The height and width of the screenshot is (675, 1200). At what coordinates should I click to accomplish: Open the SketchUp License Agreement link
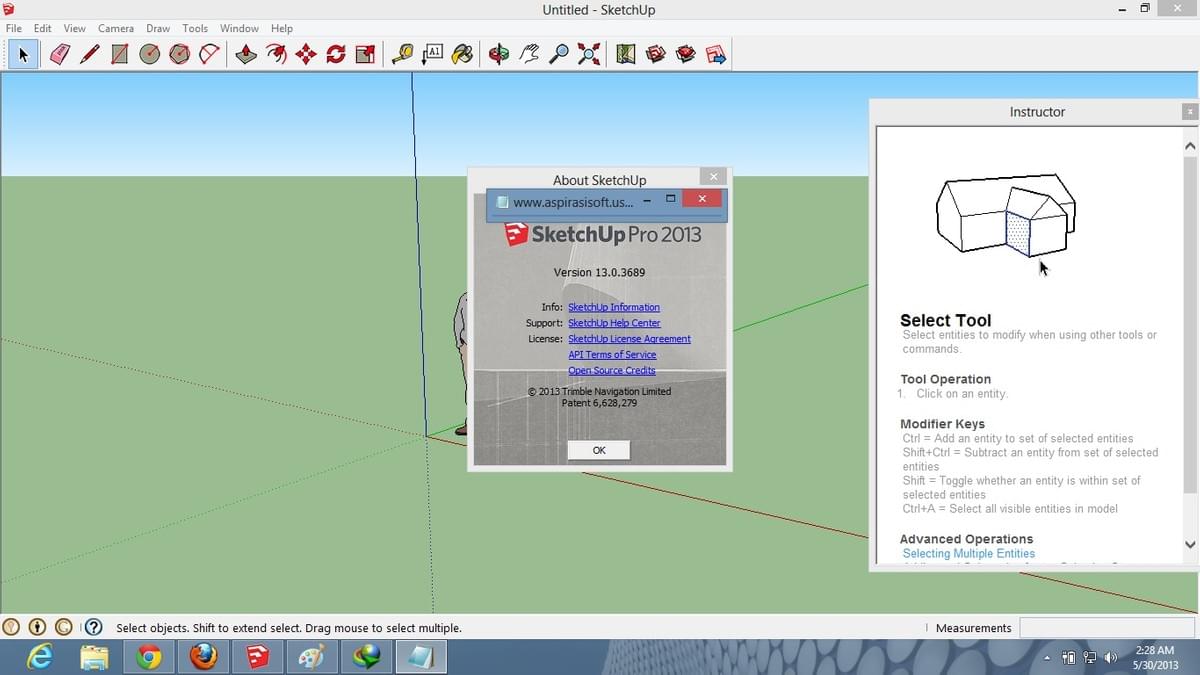coord(629,339)
